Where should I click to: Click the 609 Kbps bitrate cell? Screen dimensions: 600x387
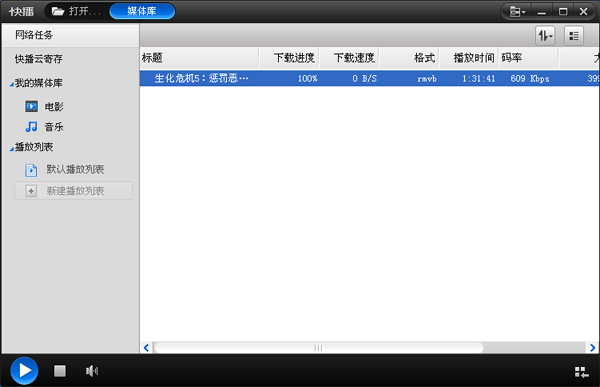pos(530,79)
